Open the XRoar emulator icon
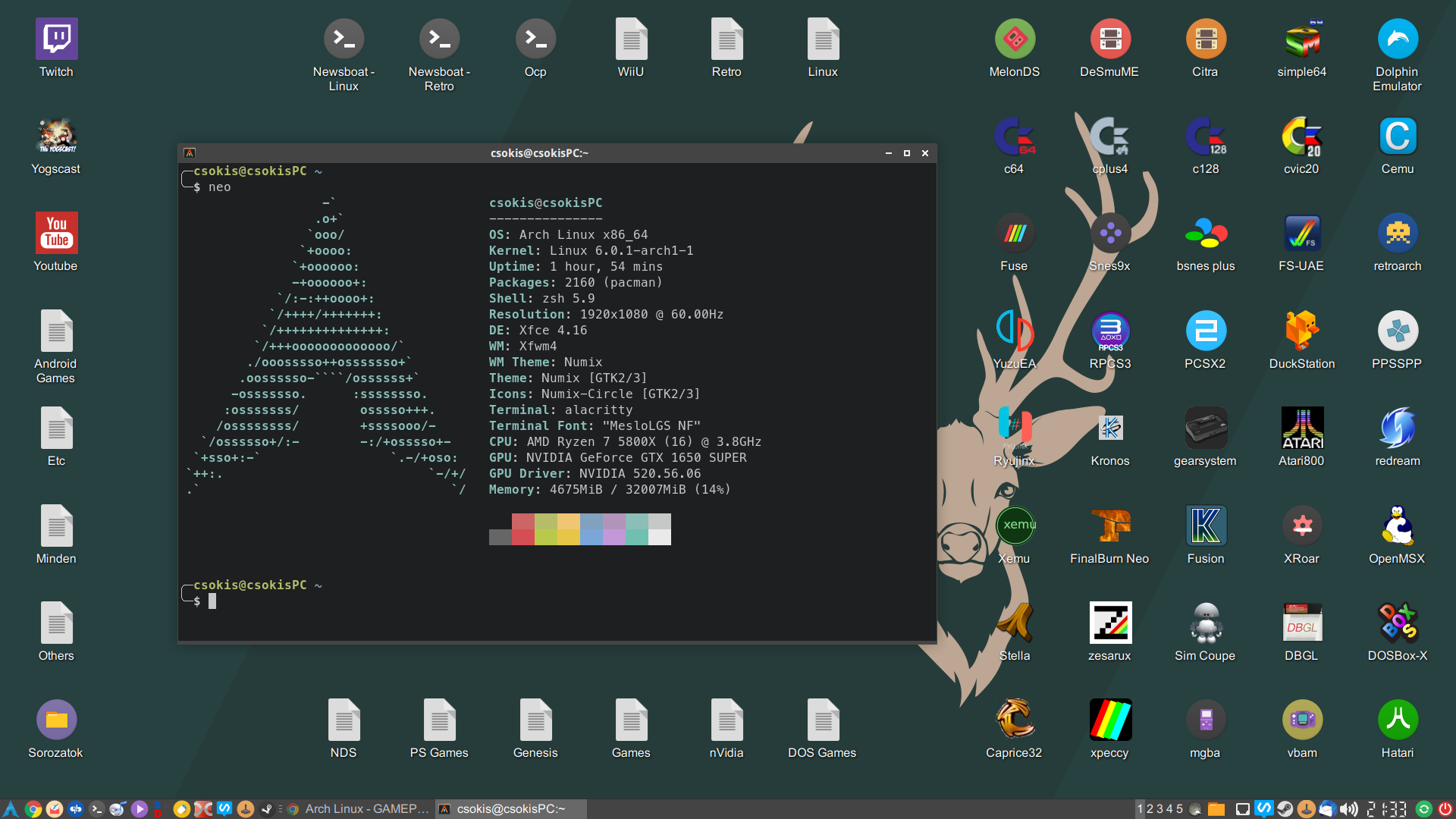This screenshot has height=819, width=1456. click(x=1302, y=526)
